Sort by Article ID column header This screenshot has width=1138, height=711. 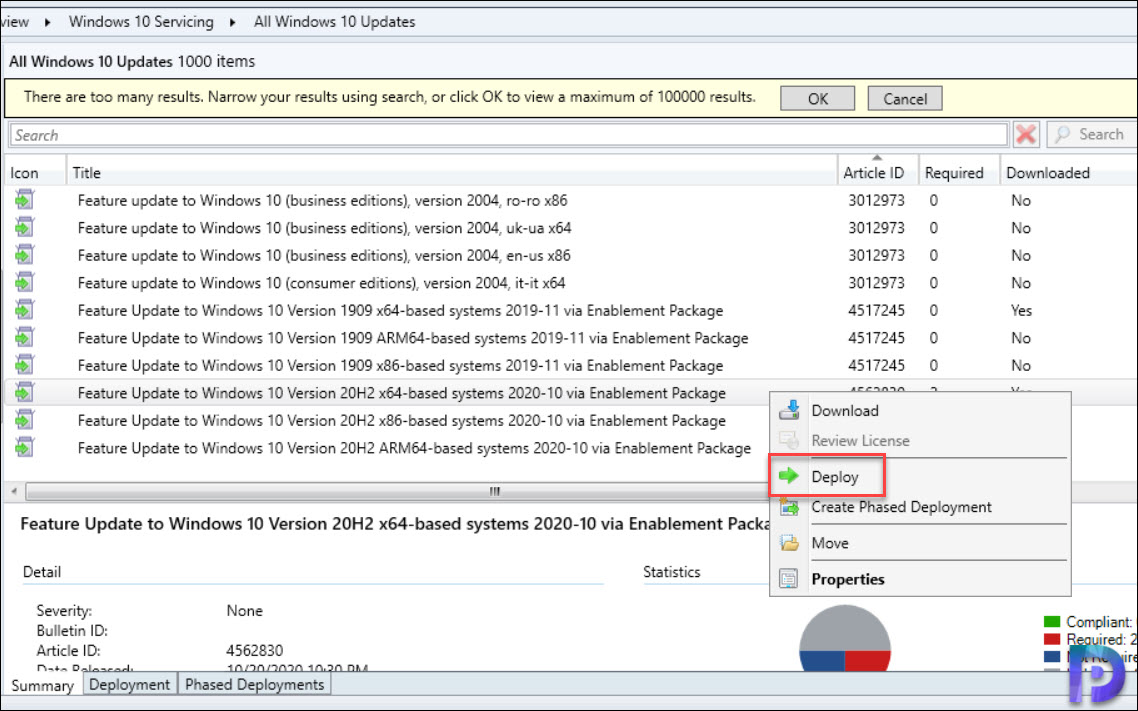878,173
